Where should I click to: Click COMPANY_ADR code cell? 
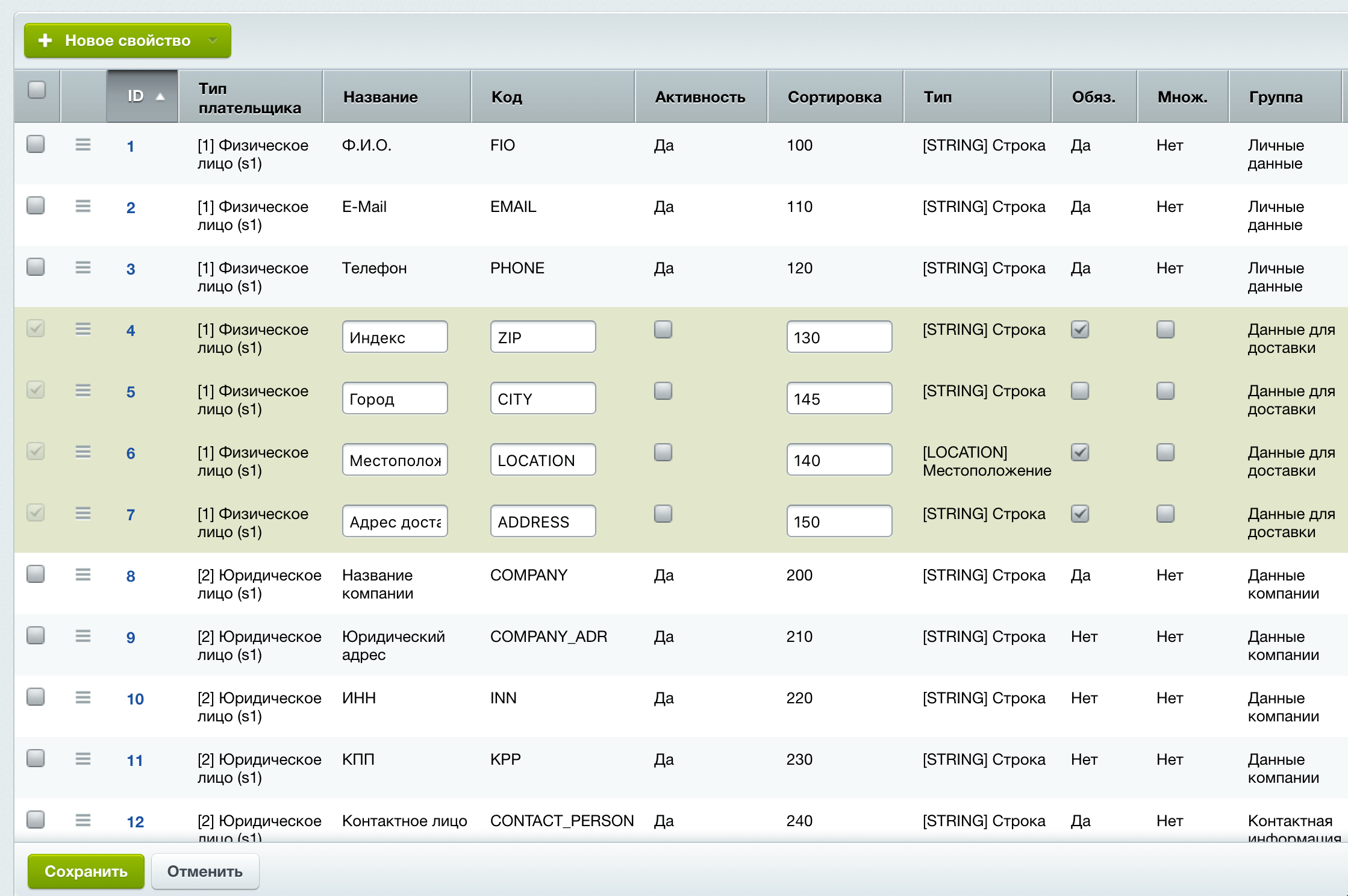(549, 636)
